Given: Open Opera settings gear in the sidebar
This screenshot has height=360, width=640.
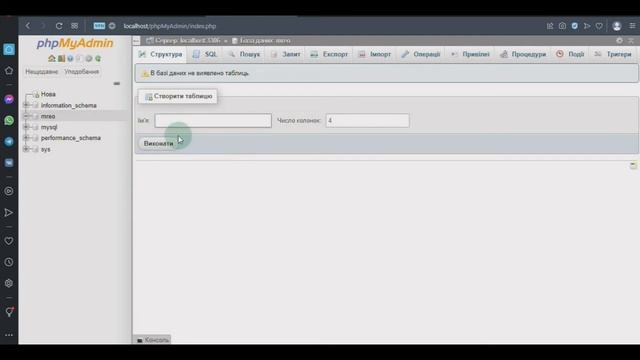Looking at the screenshot, I should [x=9, y=283].
